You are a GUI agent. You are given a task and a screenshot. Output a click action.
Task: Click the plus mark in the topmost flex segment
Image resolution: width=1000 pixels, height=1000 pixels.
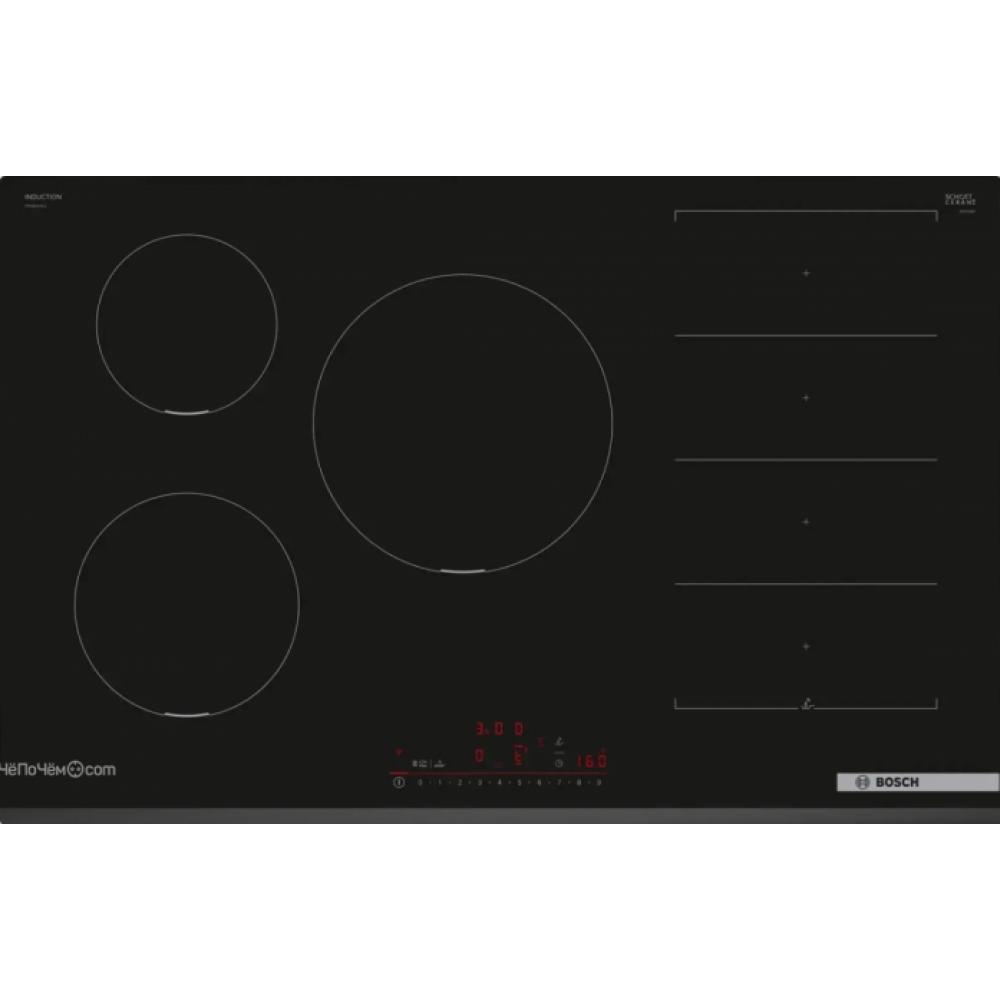point(806,273)
